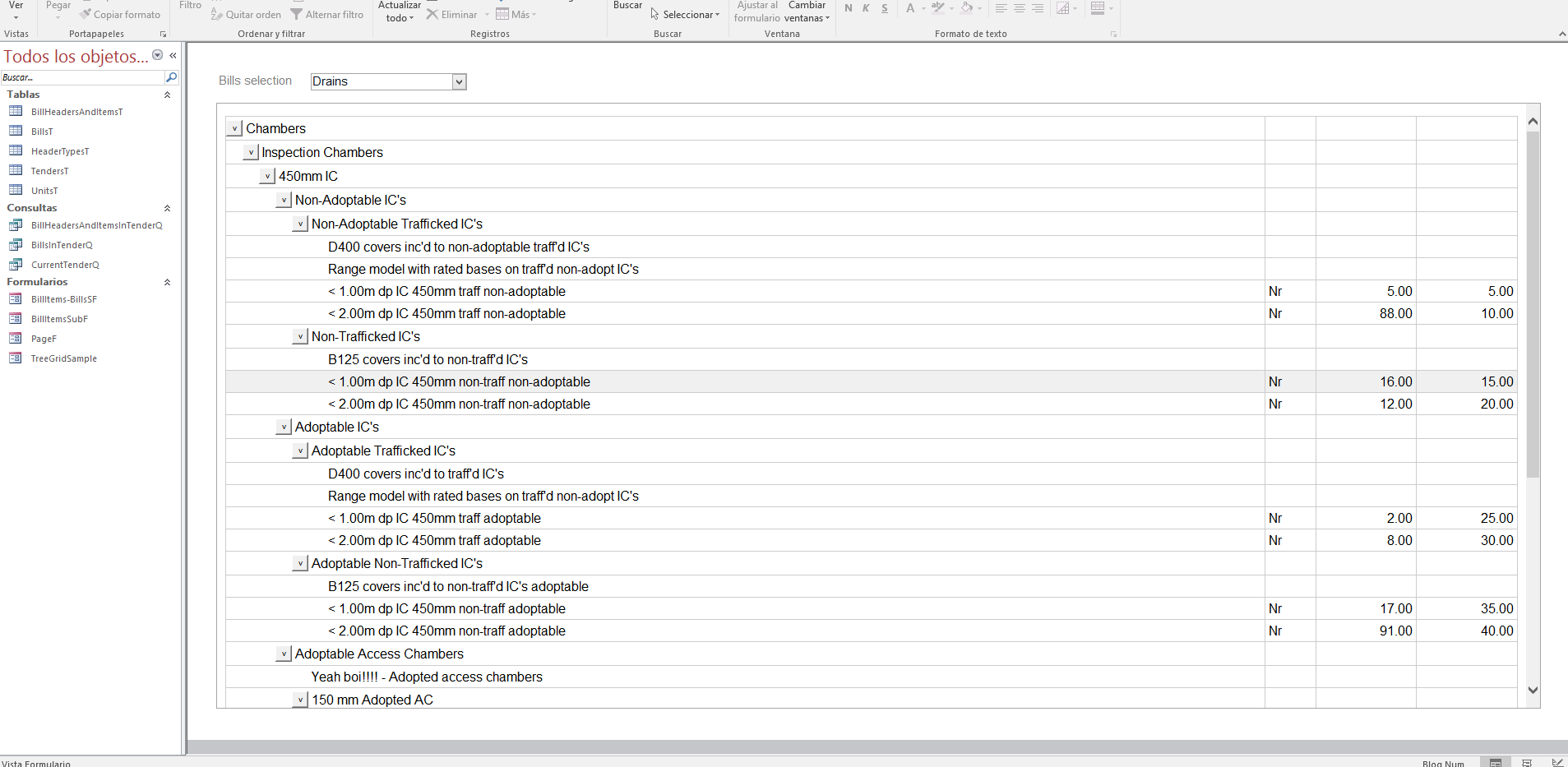Open the Más records dropdown
This screenshot has height=767, width=1568.
coord(516,15)
